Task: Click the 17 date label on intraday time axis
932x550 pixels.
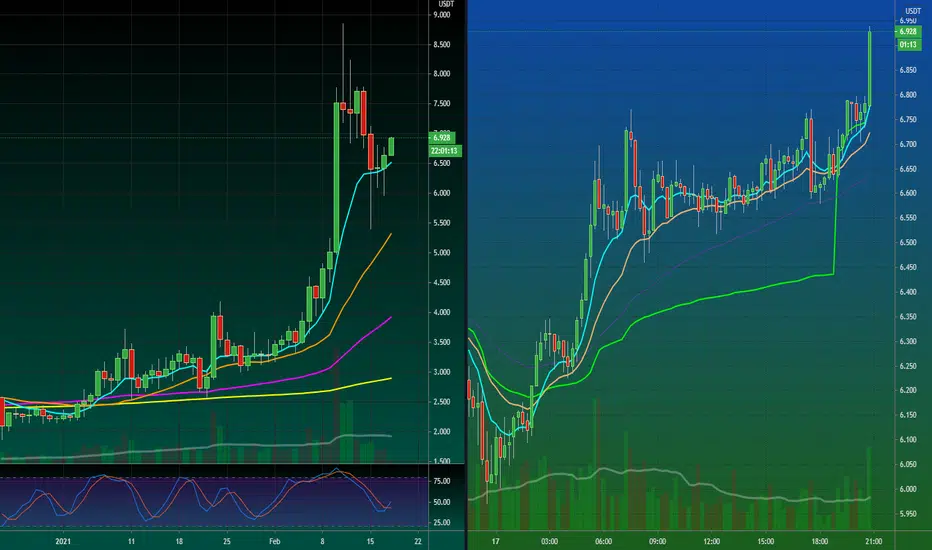Action: pos(496,542)
